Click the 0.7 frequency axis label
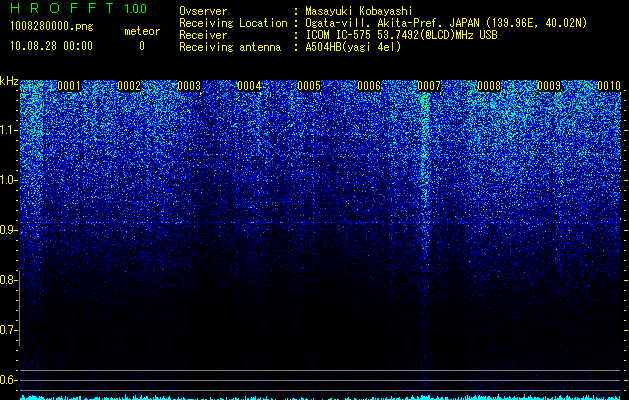629x400 pixels. coord(8,330)
